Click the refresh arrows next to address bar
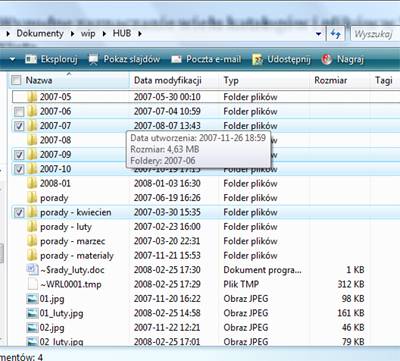The height and width of the screenshot is (361, 400). [335, 34]
